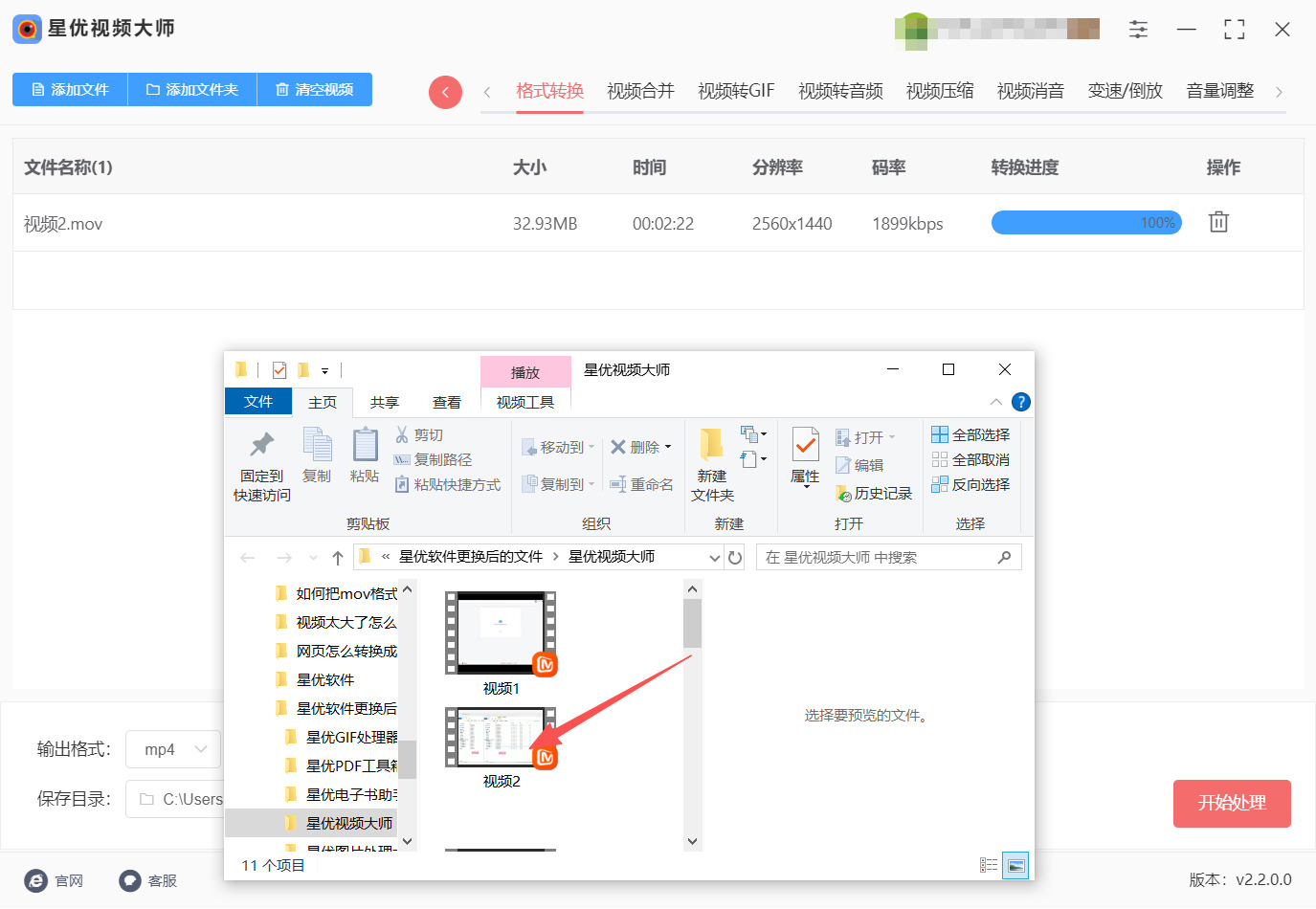Click search box 在 星优视频大师 中搜索
The image size is (1316, 909).
click(x=889, y=558)
